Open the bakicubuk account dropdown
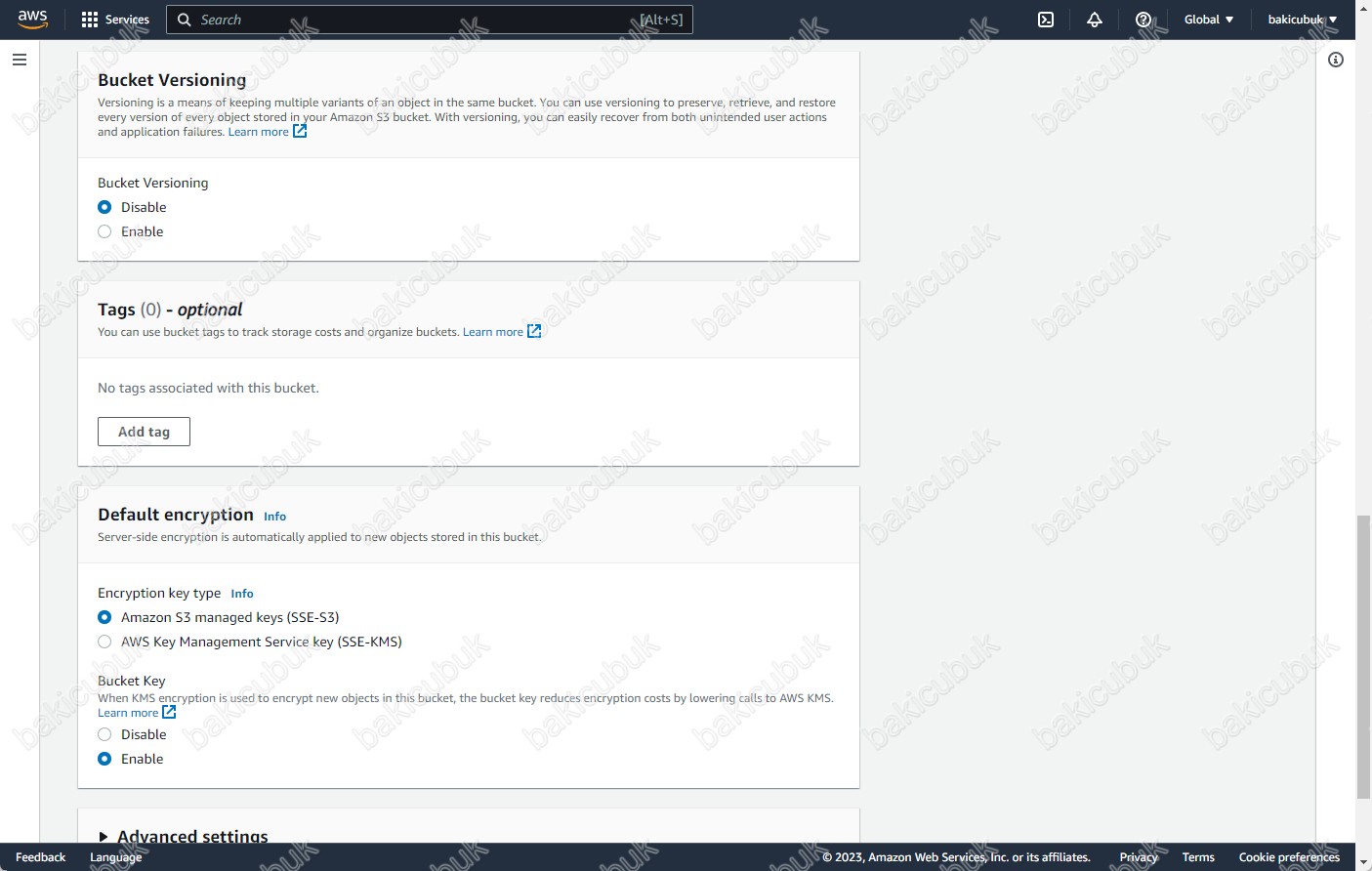Screen dimensions: 1372x871 click(1303, 20)
